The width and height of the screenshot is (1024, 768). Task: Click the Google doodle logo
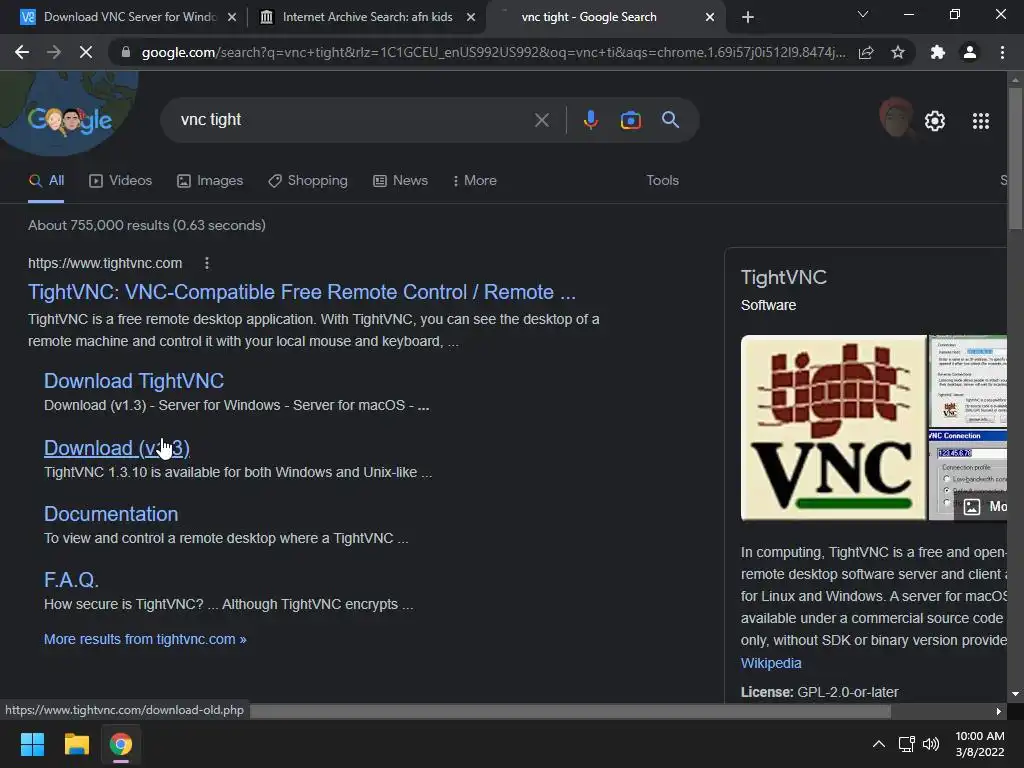pos(69,120)
